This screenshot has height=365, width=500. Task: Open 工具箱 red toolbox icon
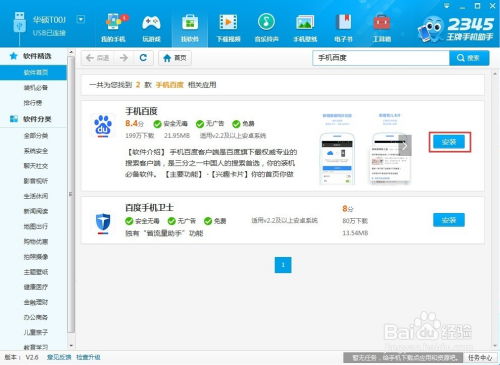click(382, 27)
